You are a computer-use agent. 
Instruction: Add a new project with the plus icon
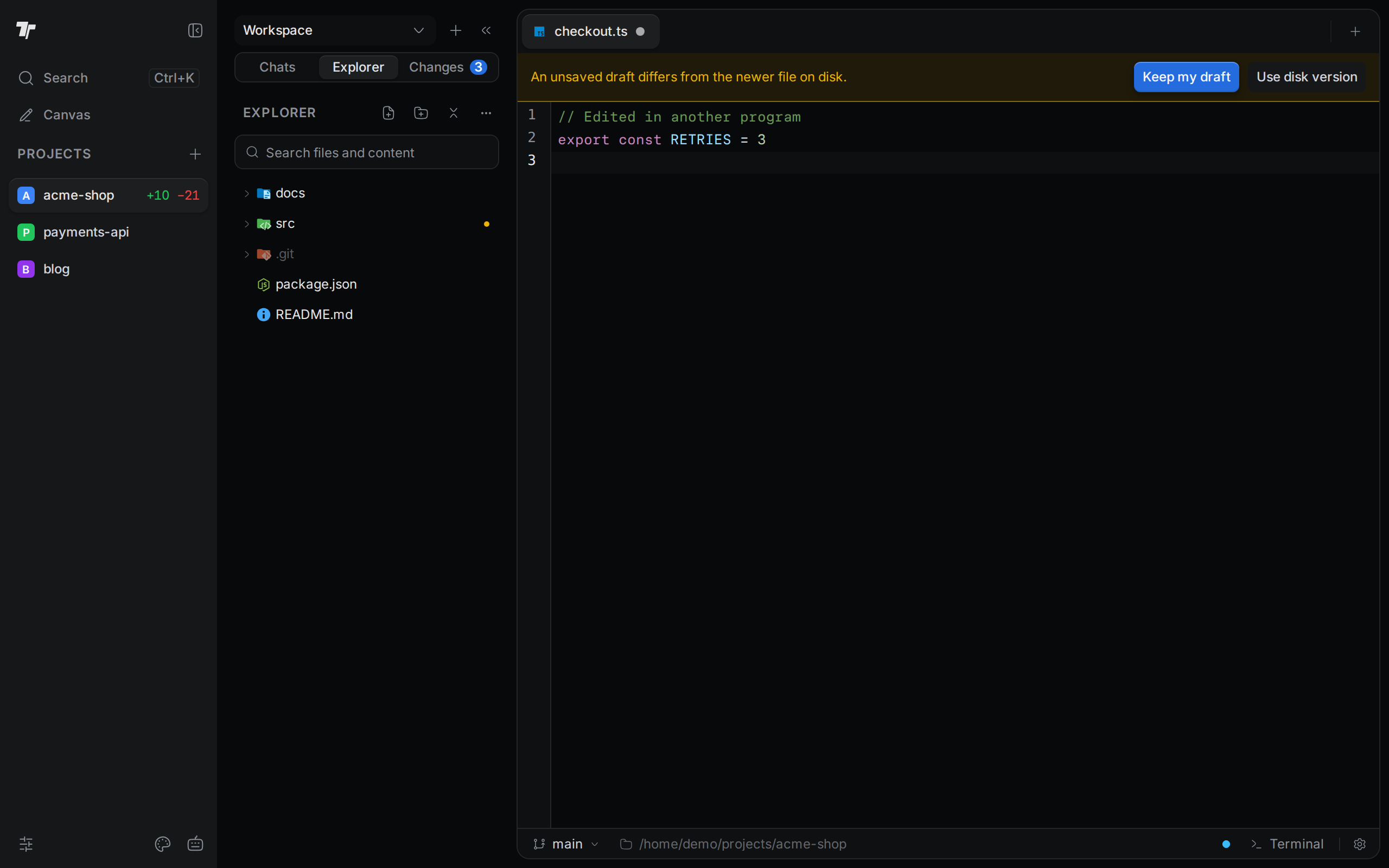195,154
